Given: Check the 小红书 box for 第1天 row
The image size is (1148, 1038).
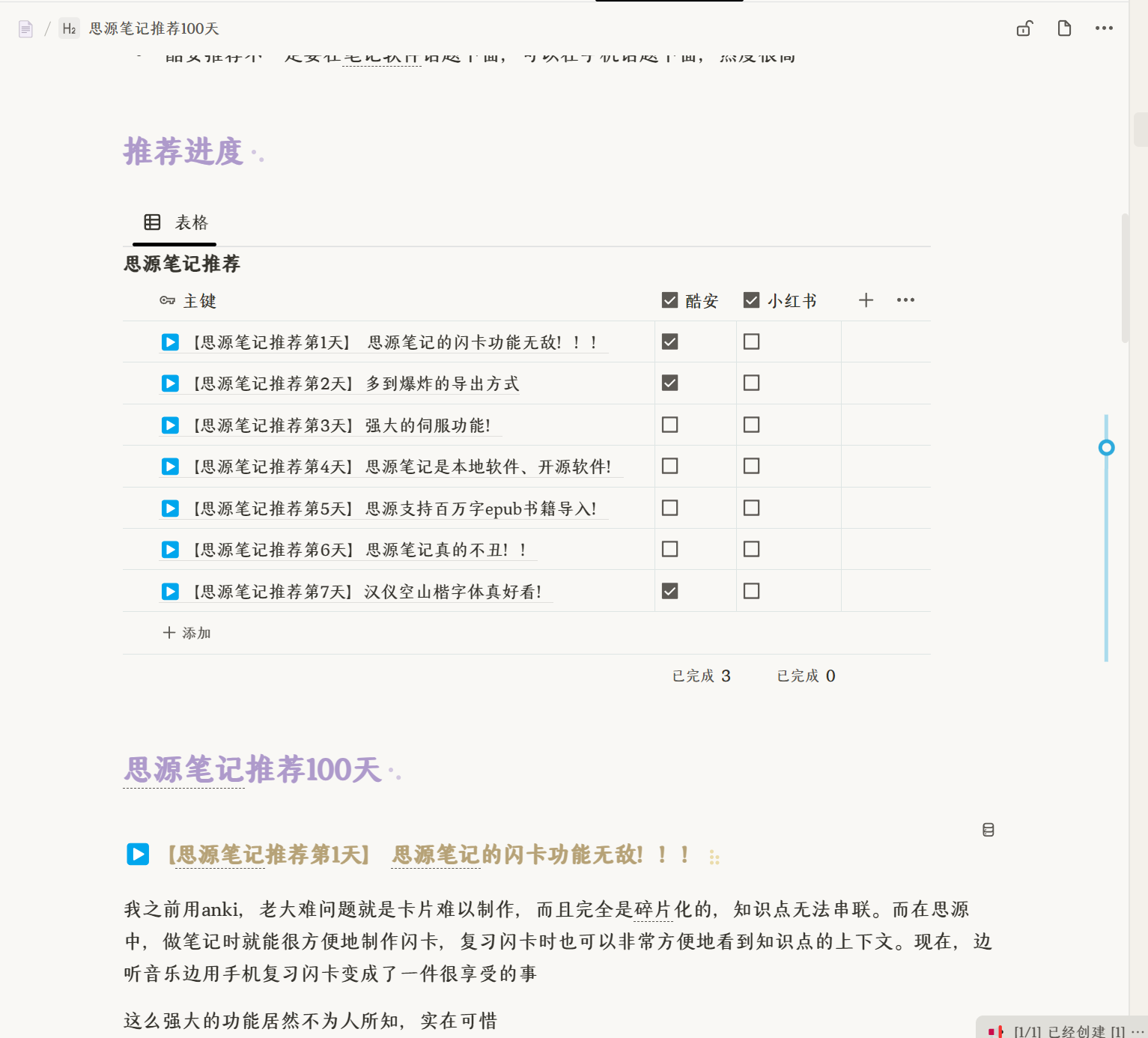Looking at the screenshot, I should click(x=751, y=342).
